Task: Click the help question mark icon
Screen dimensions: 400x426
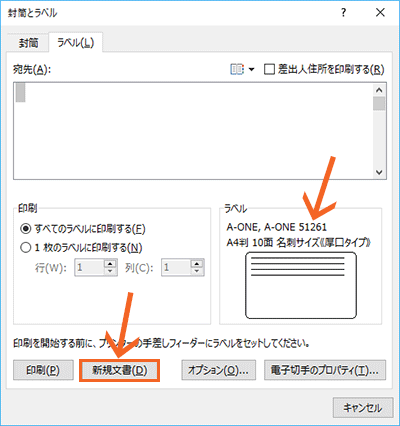Action: [343, 13]
